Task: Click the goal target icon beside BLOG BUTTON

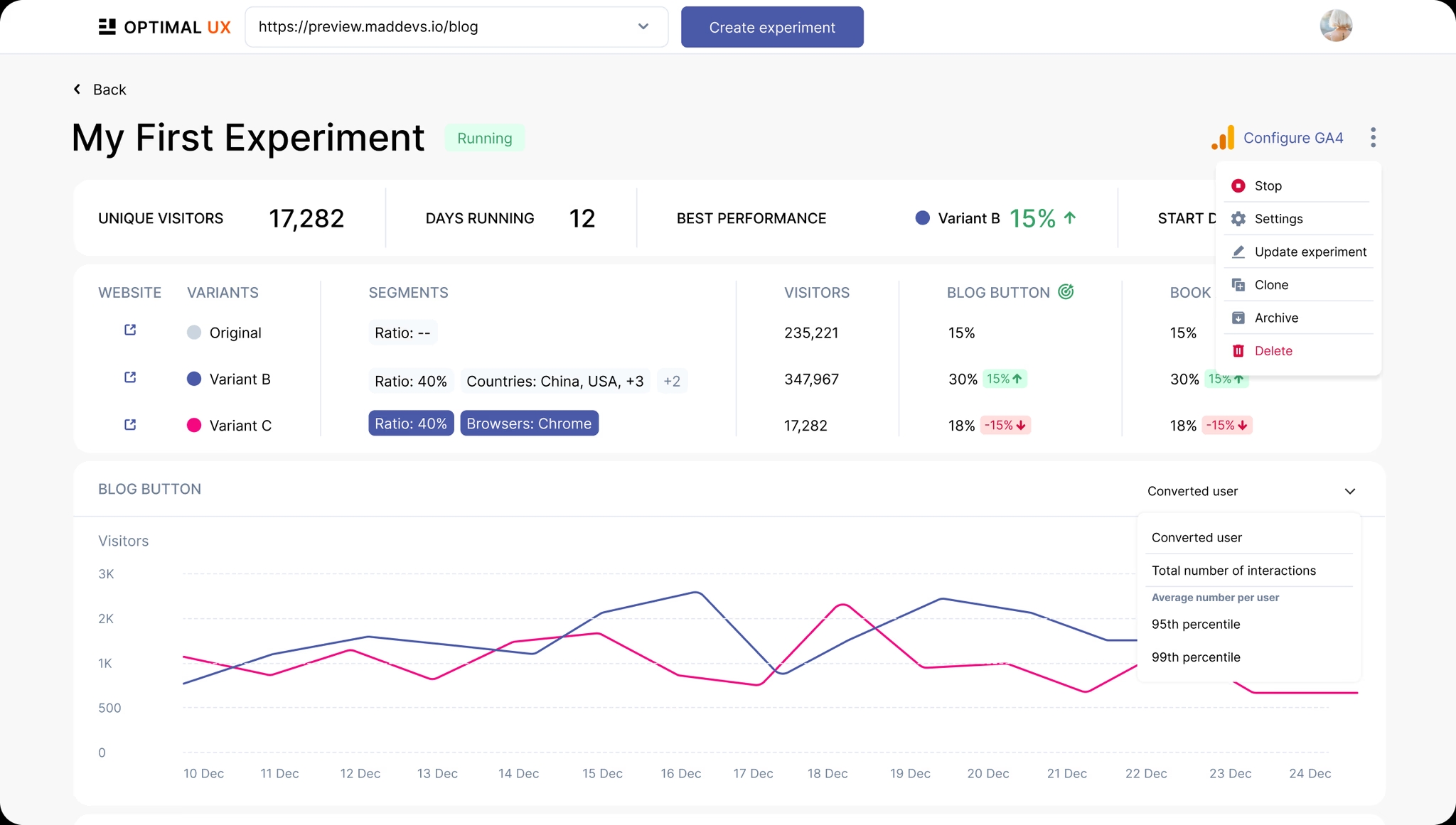Action: click(x=1065, y=291)
